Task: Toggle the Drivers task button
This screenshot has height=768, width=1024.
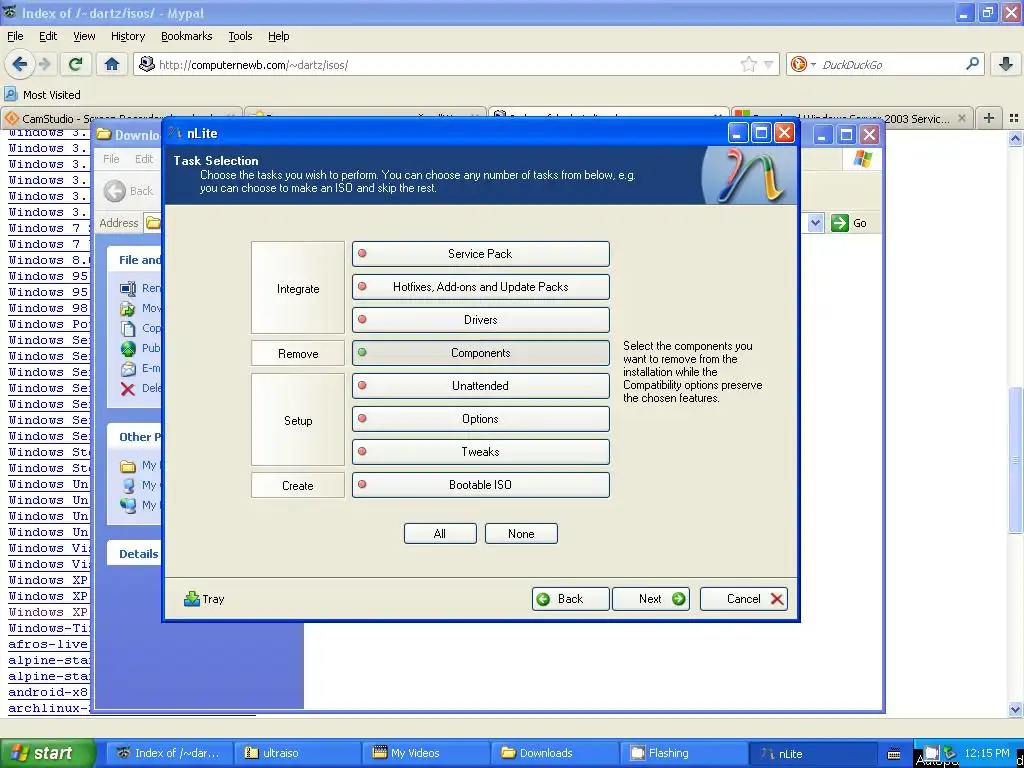Action: coord(481,320)
